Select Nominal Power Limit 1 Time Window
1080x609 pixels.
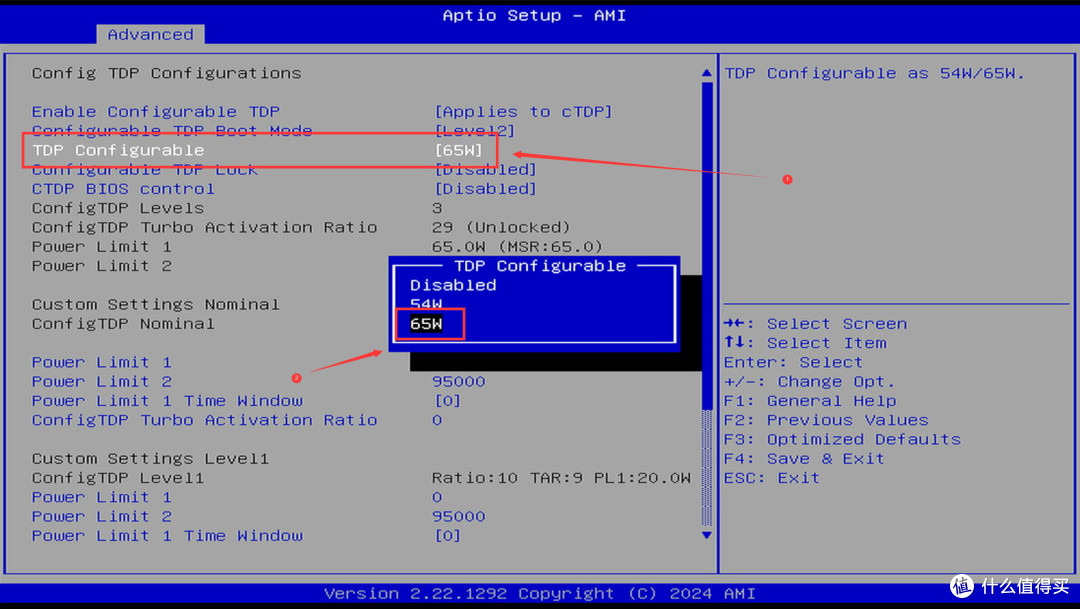pyautogui.click(x=167, y=401)
